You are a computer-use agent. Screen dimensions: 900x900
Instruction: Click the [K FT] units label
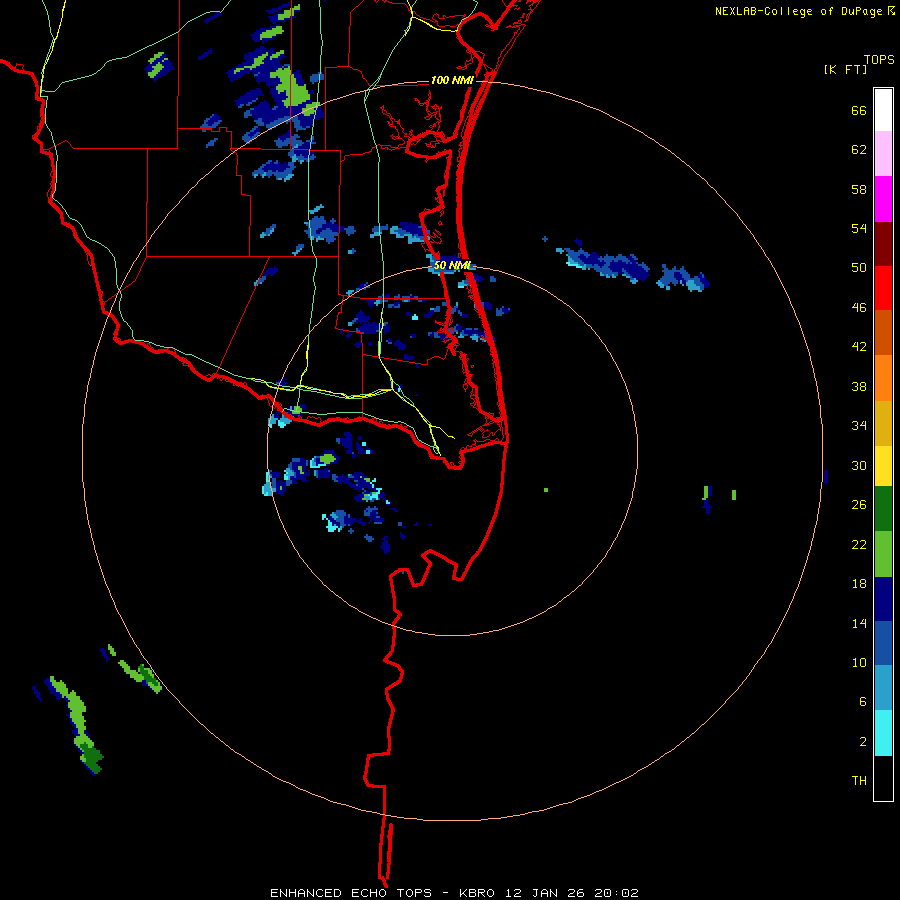845,70
